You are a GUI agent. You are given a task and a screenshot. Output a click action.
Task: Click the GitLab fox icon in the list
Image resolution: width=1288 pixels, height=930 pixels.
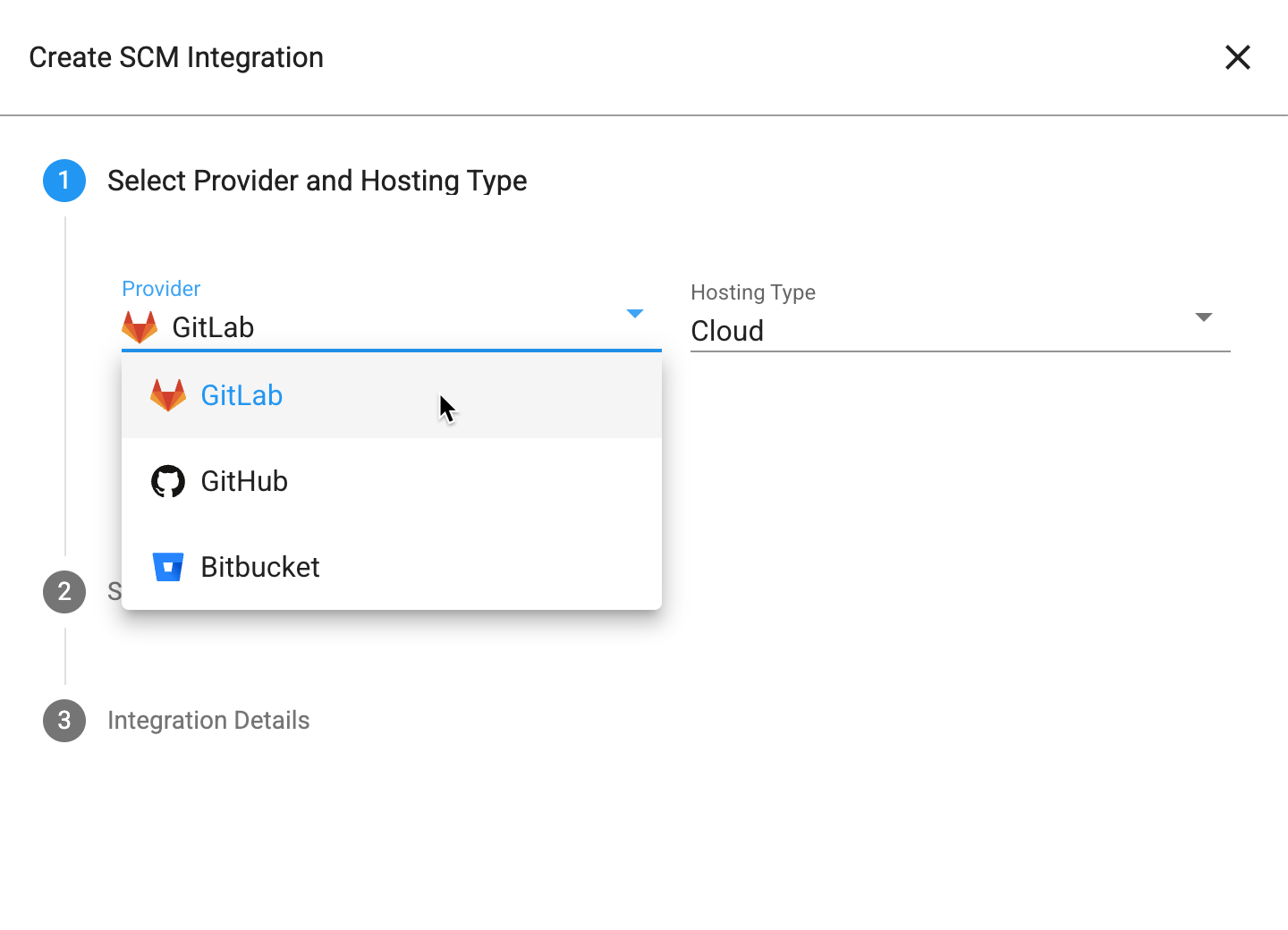pyautogui.click(x=168, y=395)
